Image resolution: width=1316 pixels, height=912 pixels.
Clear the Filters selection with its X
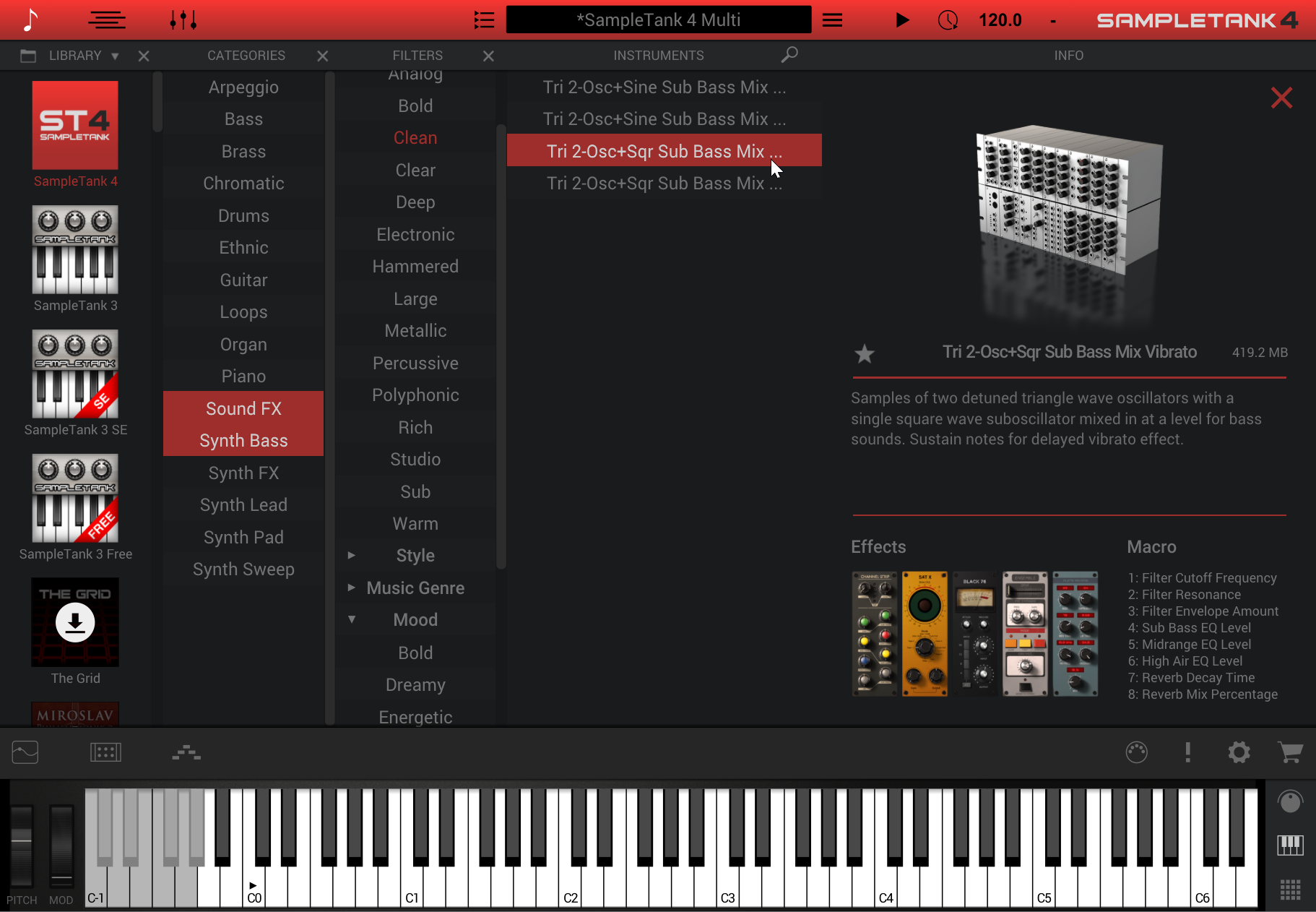(489, 56)
